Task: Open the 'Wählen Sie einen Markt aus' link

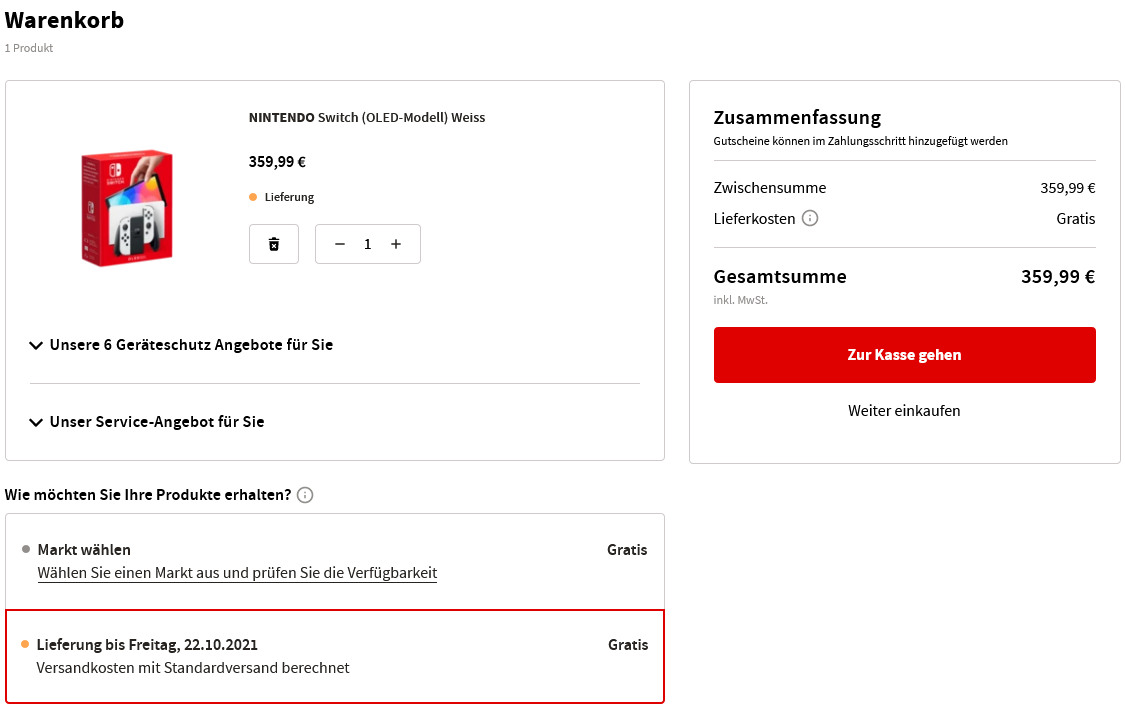Action: [237, 573]
